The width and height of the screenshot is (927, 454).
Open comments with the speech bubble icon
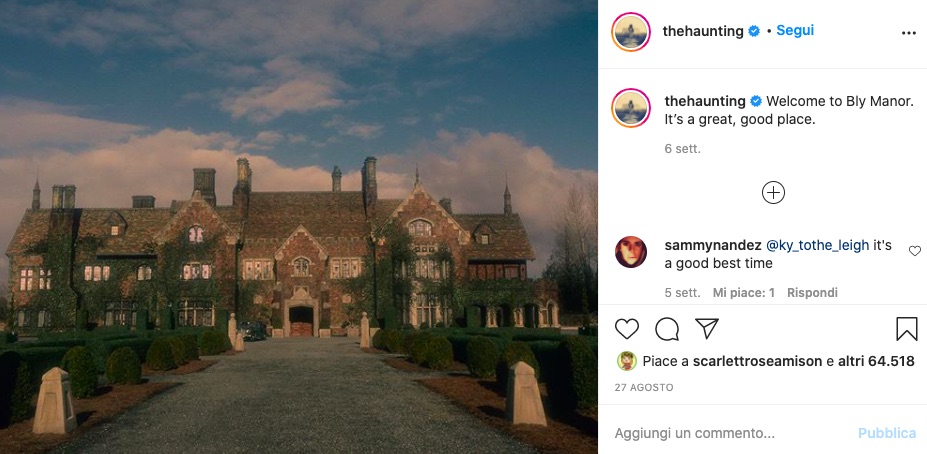tap(667, 329)
